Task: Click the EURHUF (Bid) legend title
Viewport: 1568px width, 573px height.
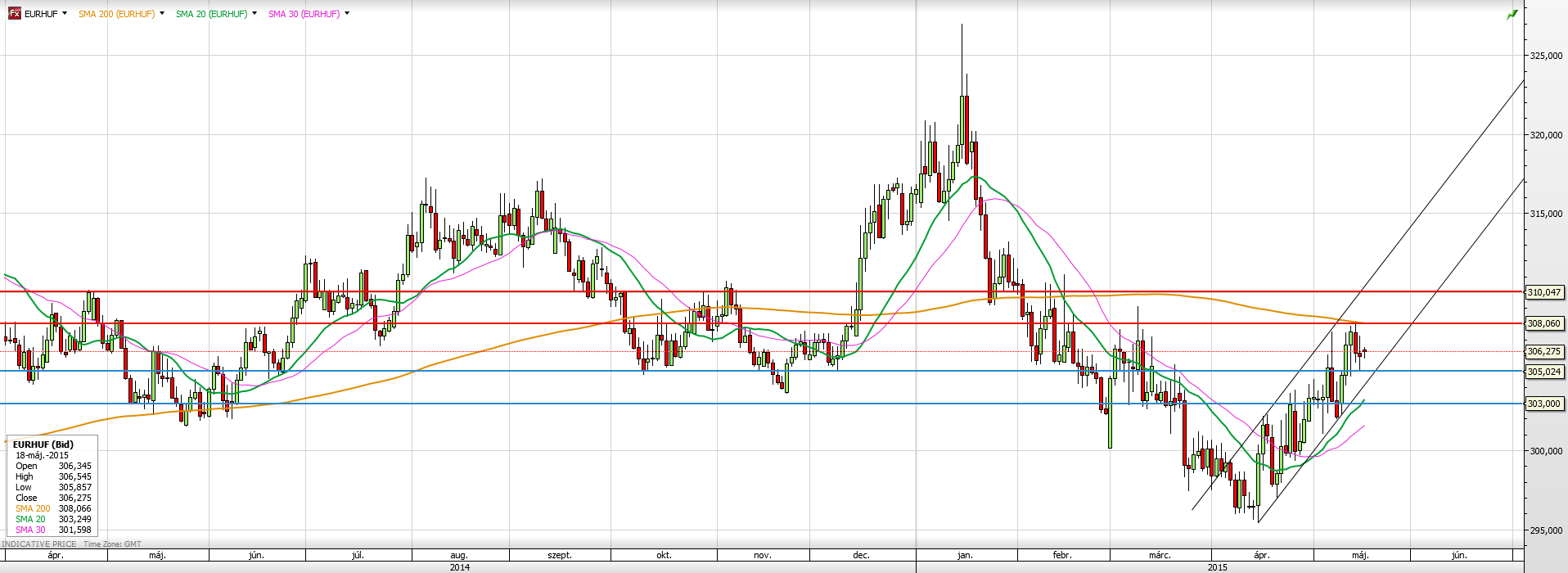Action: pos(43,444)
